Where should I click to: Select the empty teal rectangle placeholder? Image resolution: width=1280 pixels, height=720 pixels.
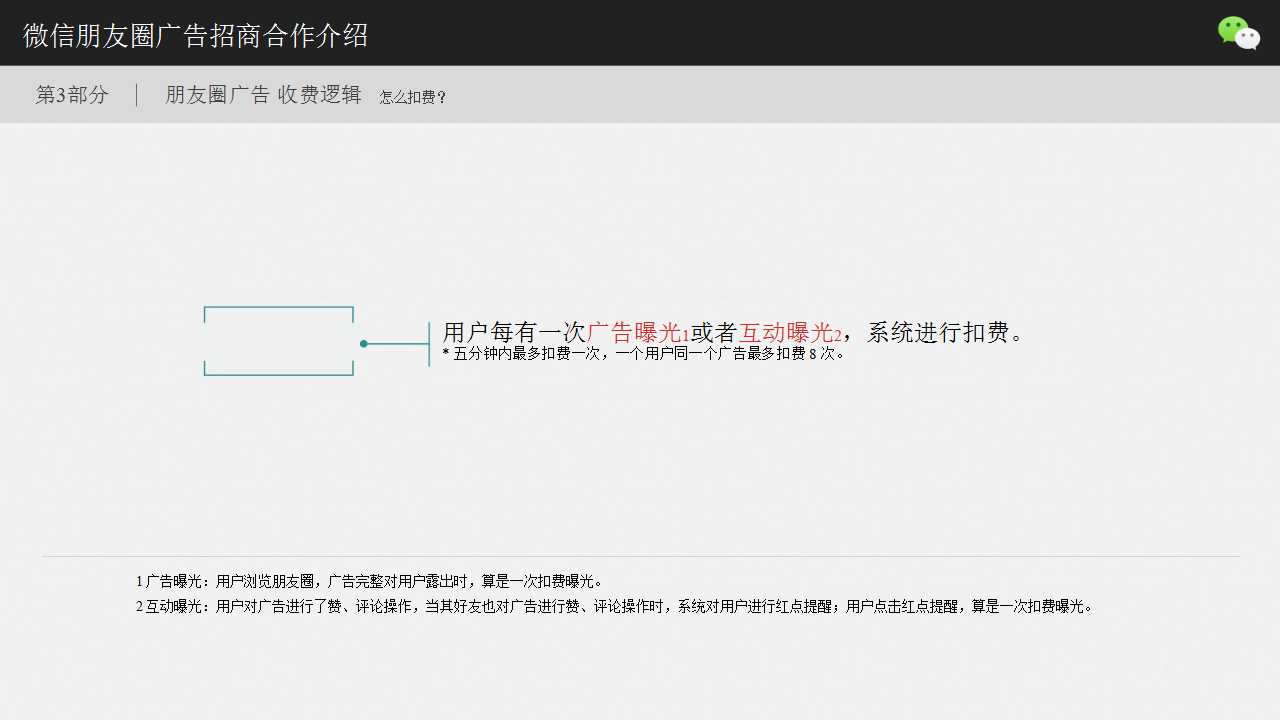278,340
